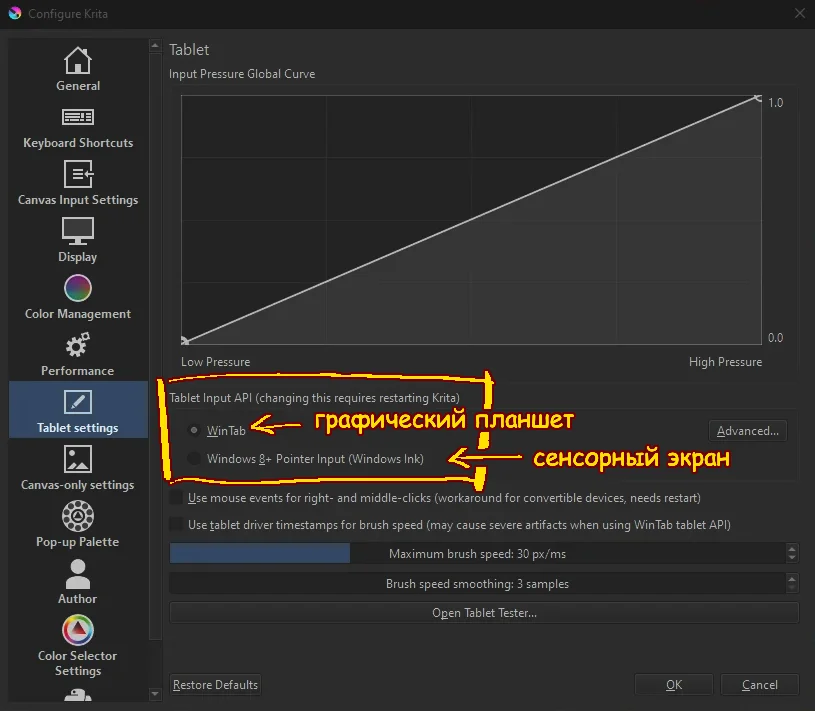Select the WinTab radio button
815x711 pixels.
pyautogui.click(x=194, y=430)
